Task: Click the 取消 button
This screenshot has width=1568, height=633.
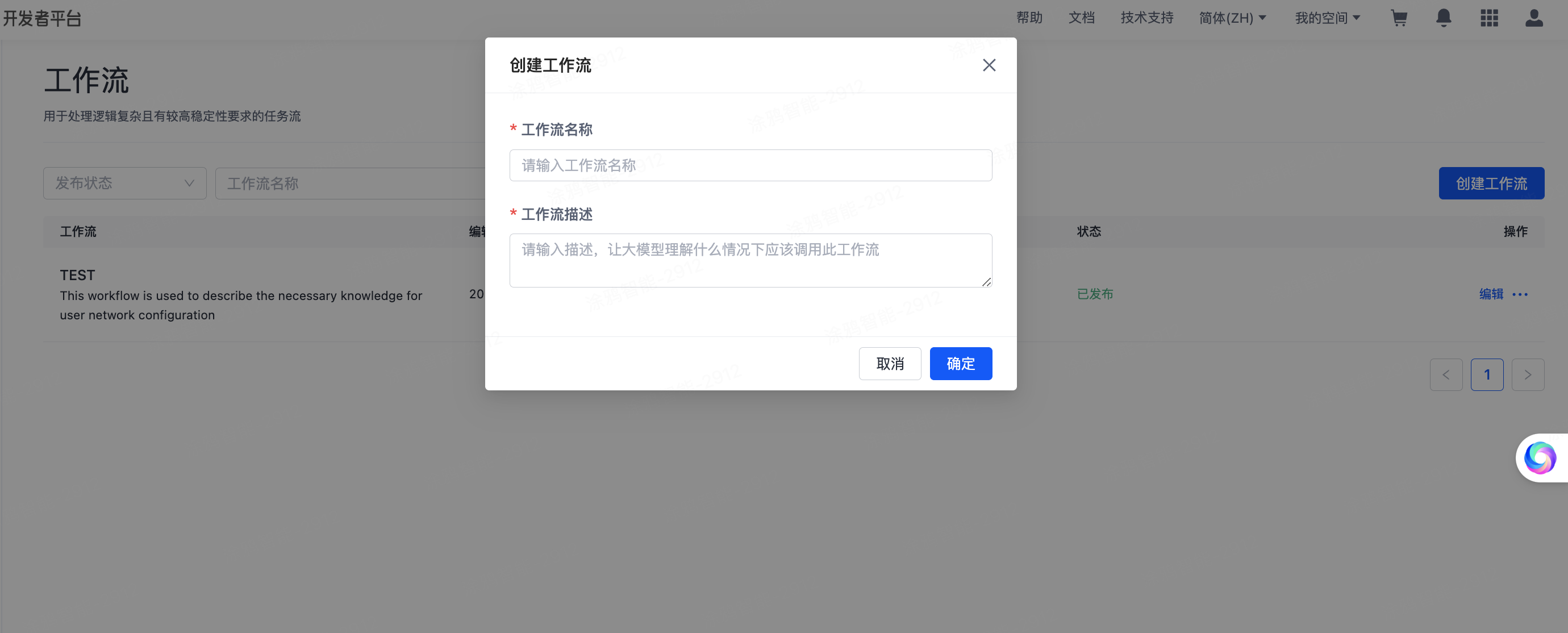Action: pyautogui.click(x=890, y=364)
